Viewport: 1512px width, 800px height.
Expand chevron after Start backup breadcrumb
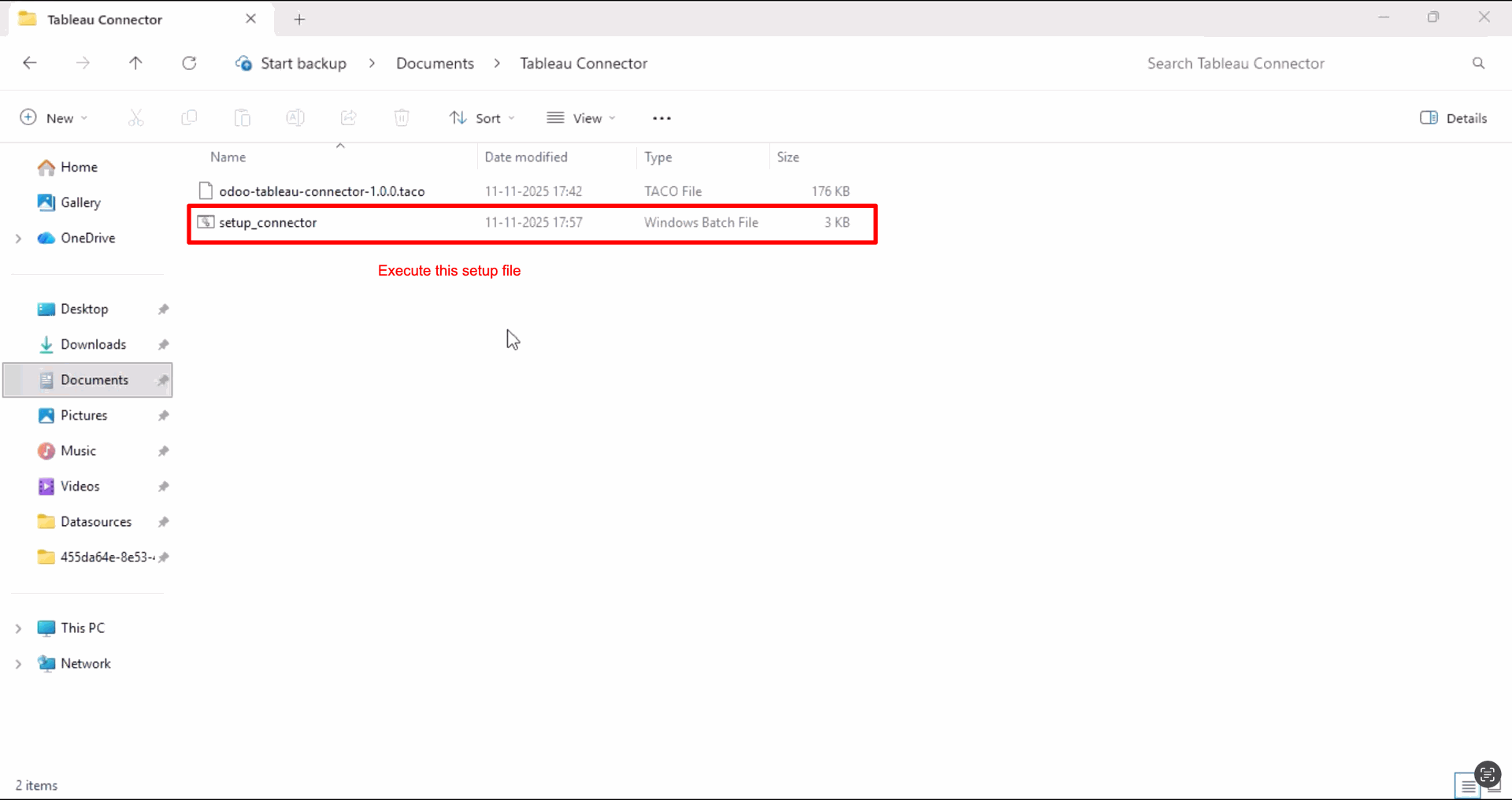[372, 63]
